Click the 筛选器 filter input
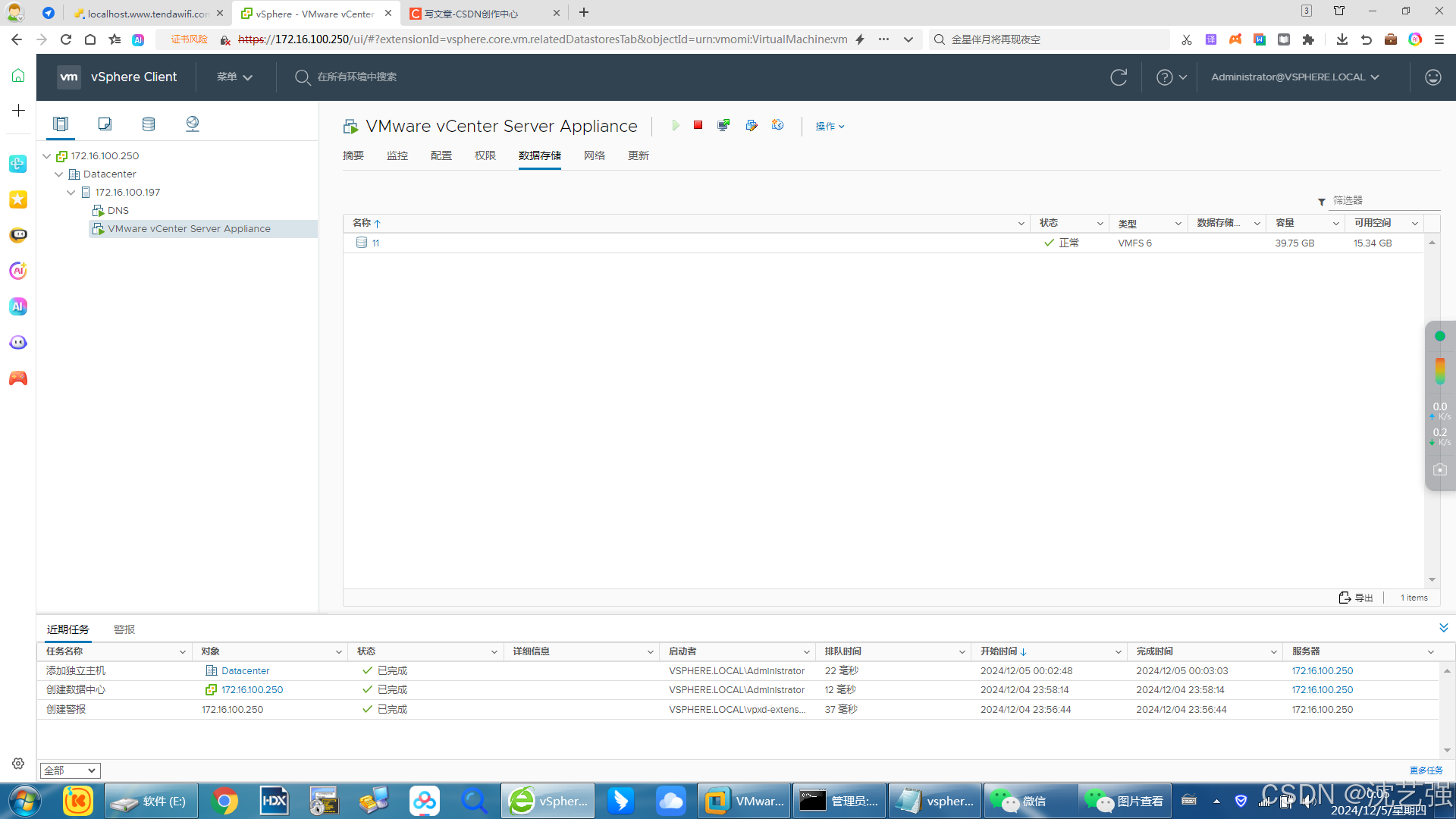The height and width of the screenshot is (819, 1456). tap(1385, 200)
